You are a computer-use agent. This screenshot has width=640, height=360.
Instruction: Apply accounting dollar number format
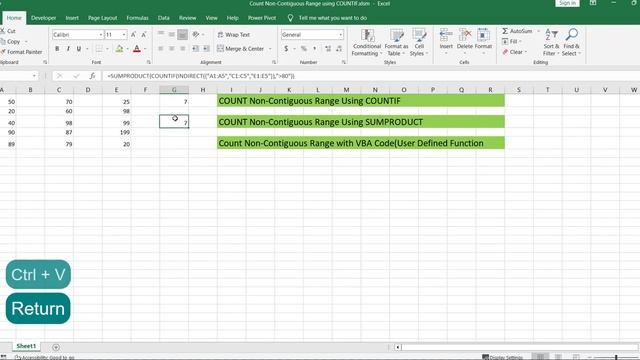286,49
